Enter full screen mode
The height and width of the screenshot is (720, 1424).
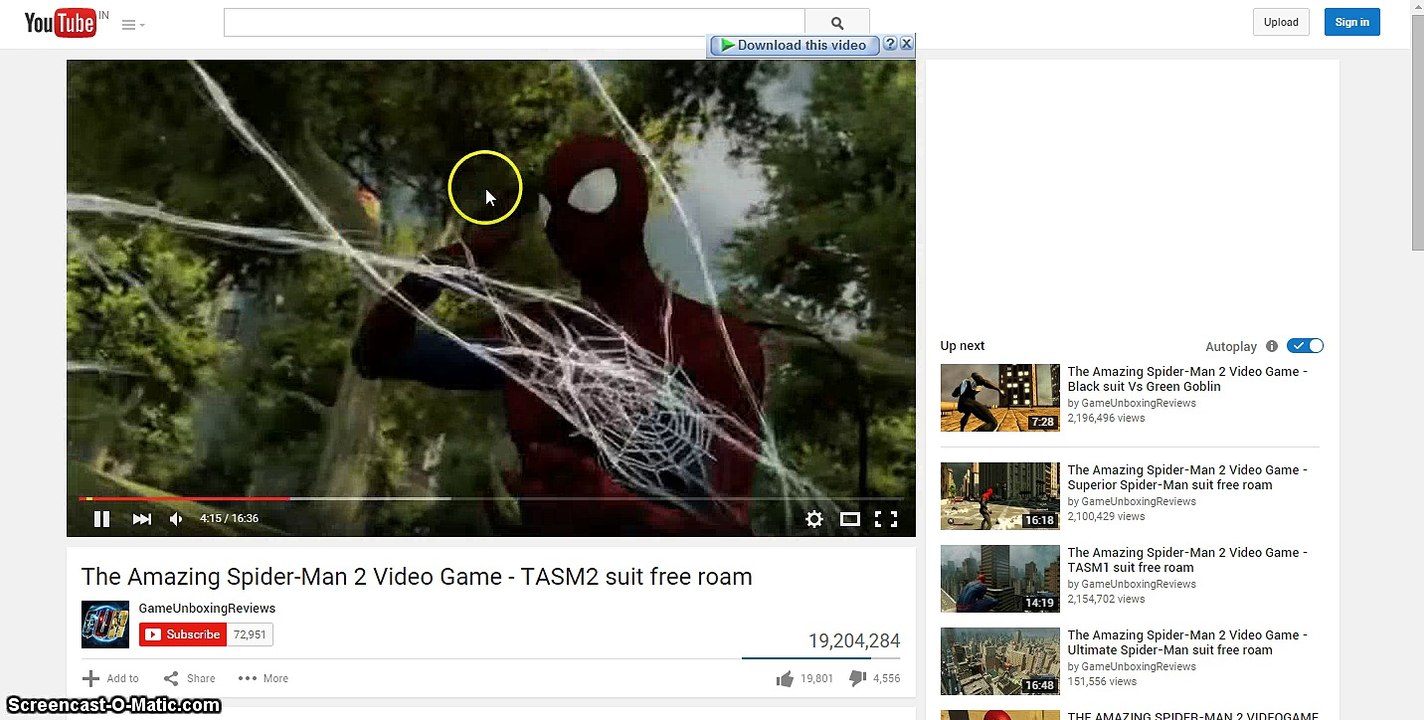[x=886, y=519]
